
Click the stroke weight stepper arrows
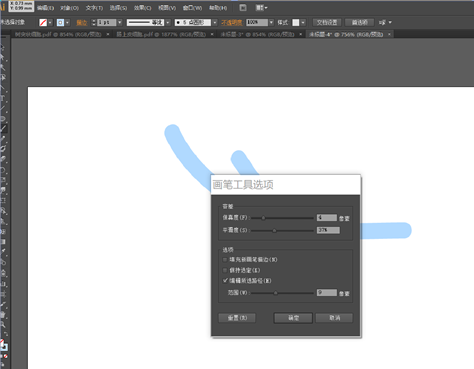click(x=94, y=22)
